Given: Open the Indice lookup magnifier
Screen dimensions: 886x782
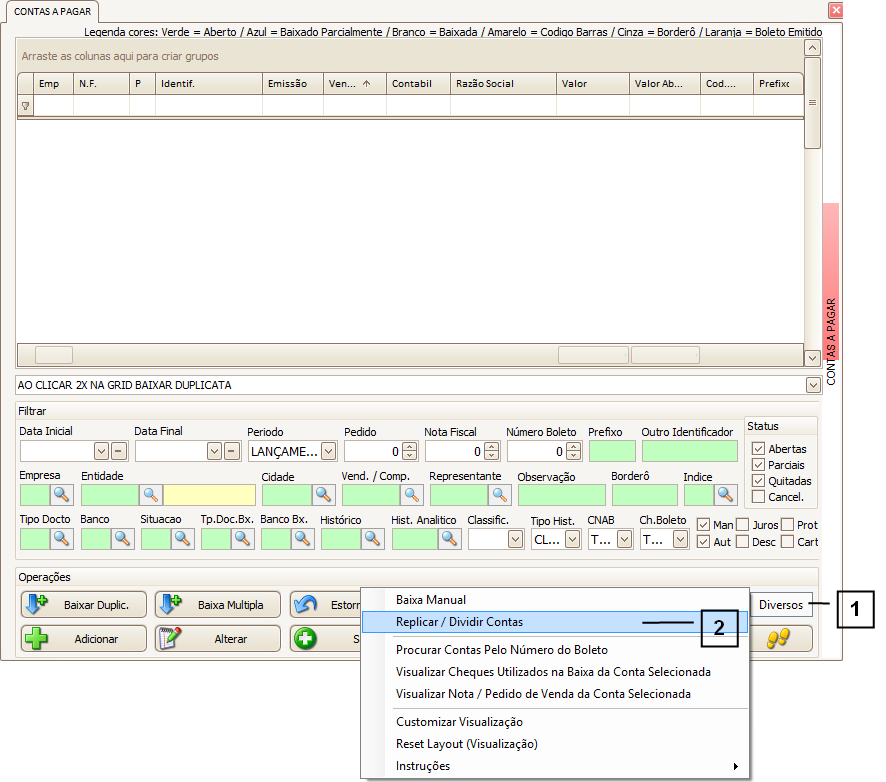Looking at the screenshot, I should (726, 494).
